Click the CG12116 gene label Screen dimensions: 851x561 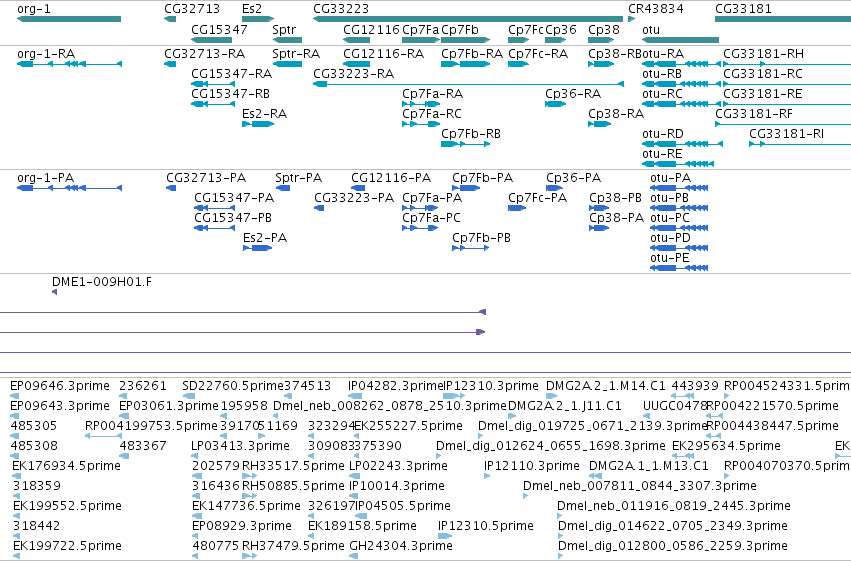point(371,29)
